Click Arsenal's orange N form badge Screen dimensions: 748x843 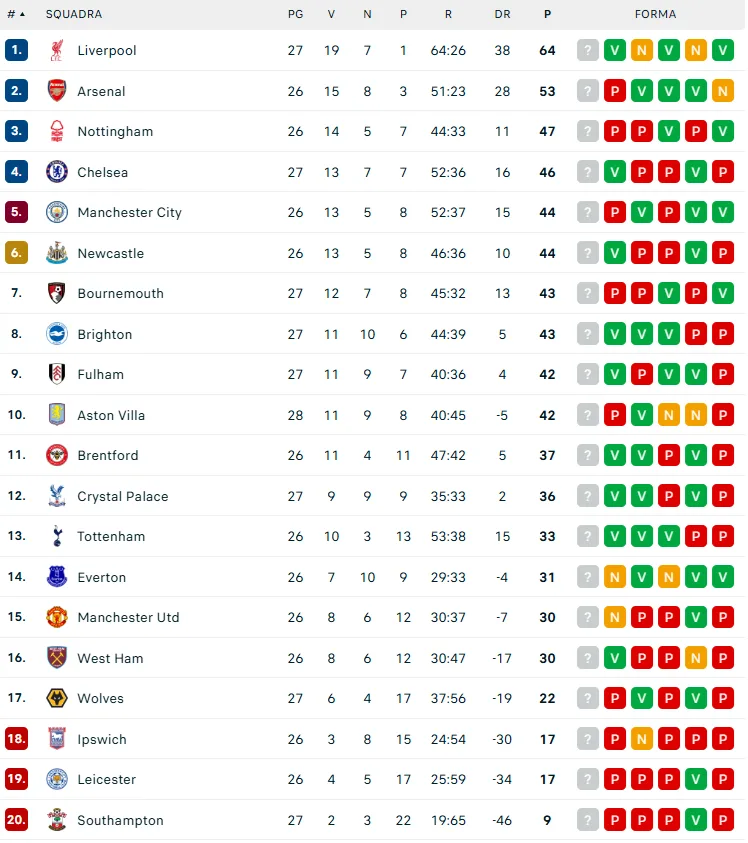coord(723,91)
